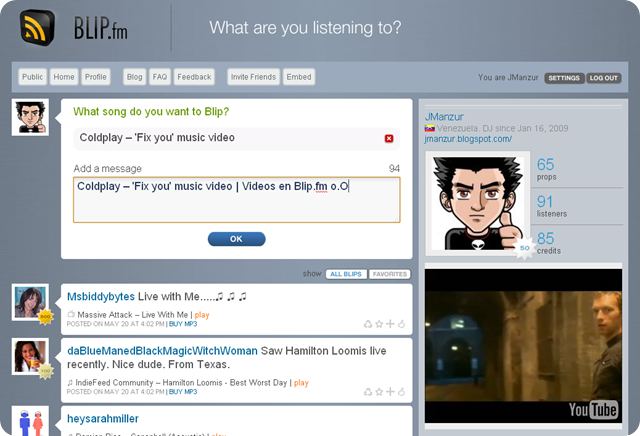Star the Hamilton Loomis blip
Viewport: 640px width, 436px height.
click(379, 392)
